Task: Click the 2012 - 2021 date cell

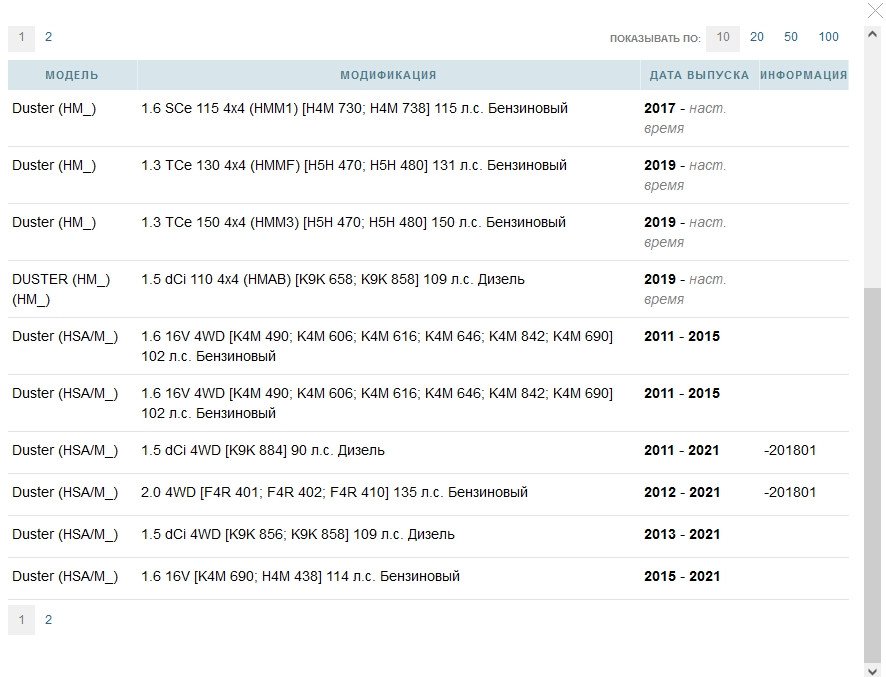Action: [682, 493]
